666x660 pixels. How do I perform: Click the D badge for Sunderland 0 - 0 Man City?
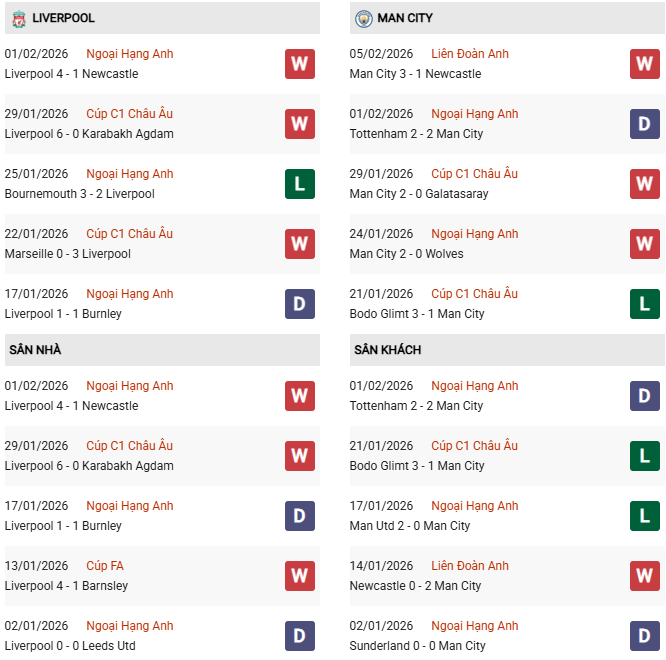click(644, 636)
